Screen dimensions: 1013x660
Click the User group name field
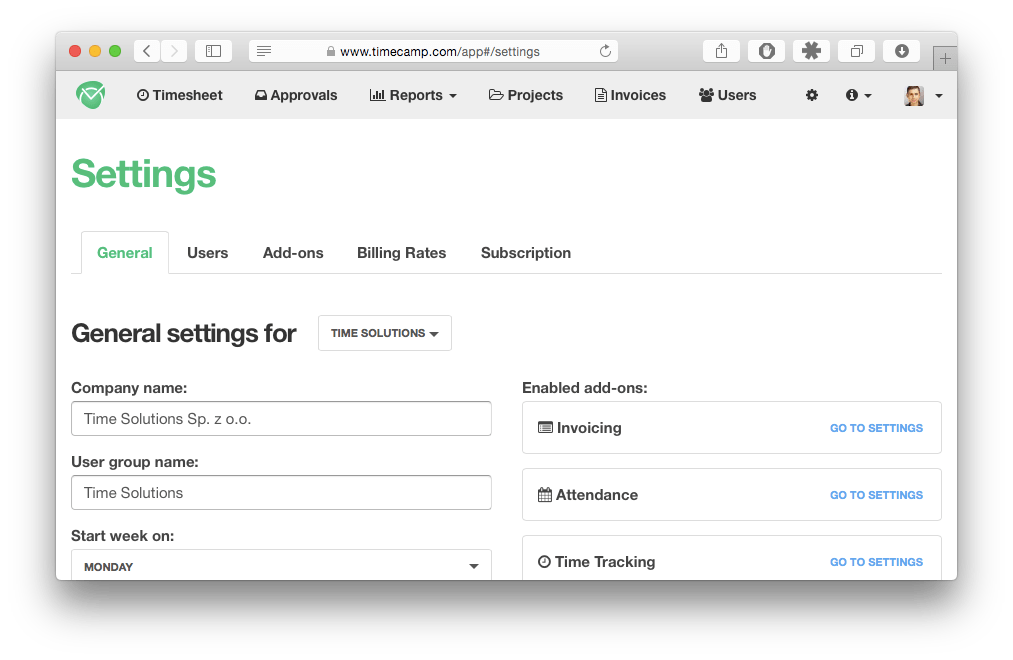tap(281, 493)
